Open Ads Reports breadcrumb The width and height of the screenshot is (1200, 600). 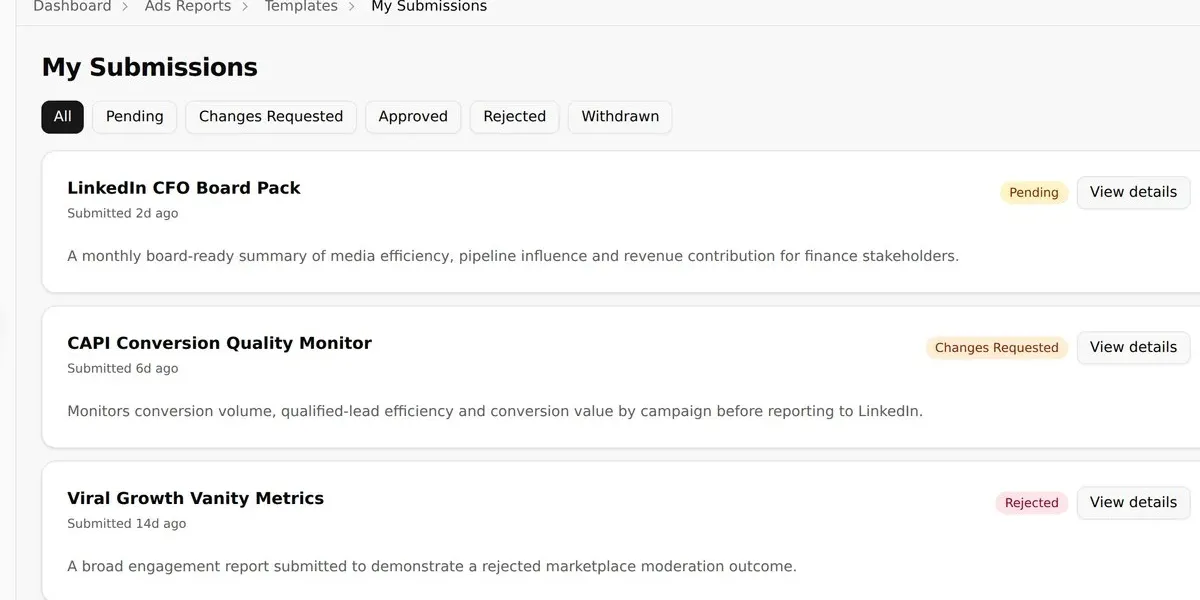click(188, 6)
